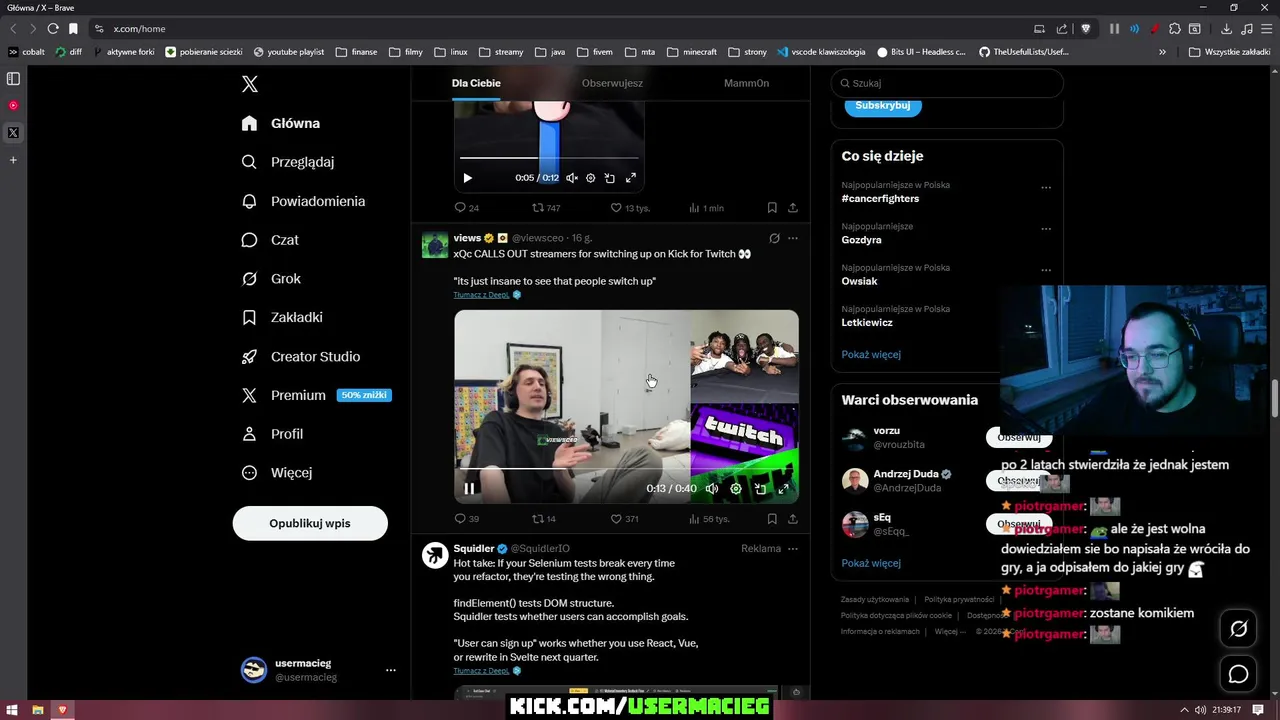The width and height of the screenshot is (1280, 720).
Task: Open Brave hamburger main menu
Action: coord(1266,28)
